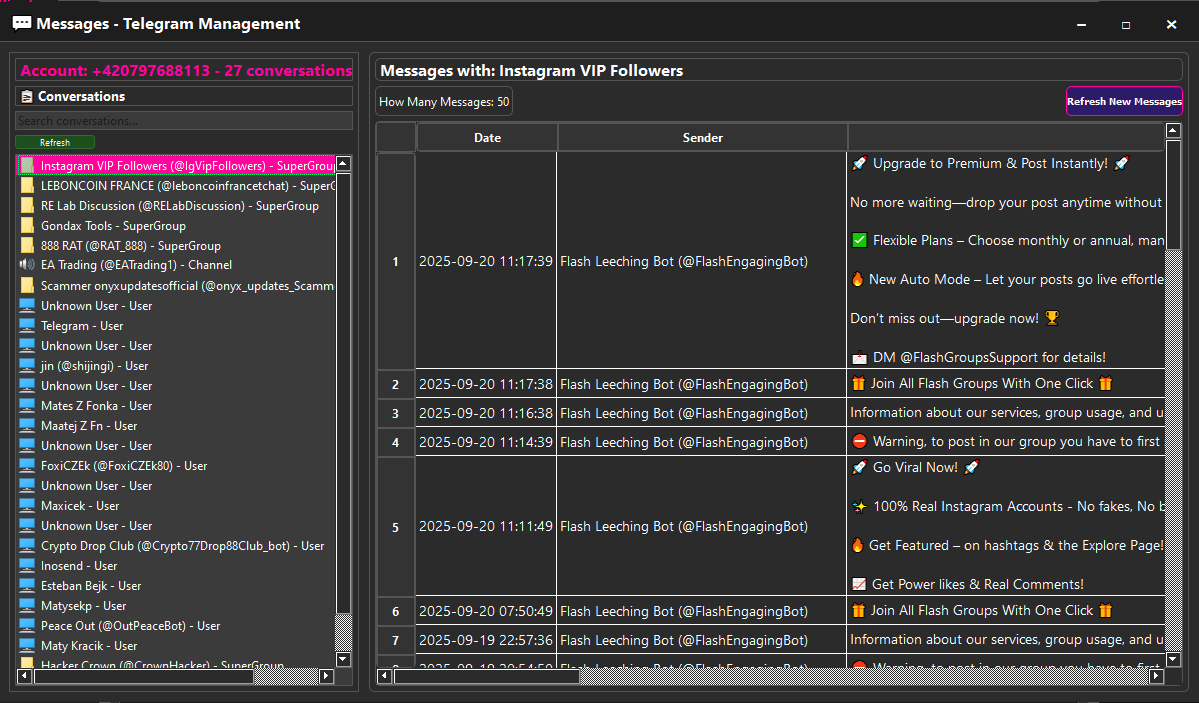
Task: Click the user icon next to FoxiCZEk
Action: click(28, 465)
